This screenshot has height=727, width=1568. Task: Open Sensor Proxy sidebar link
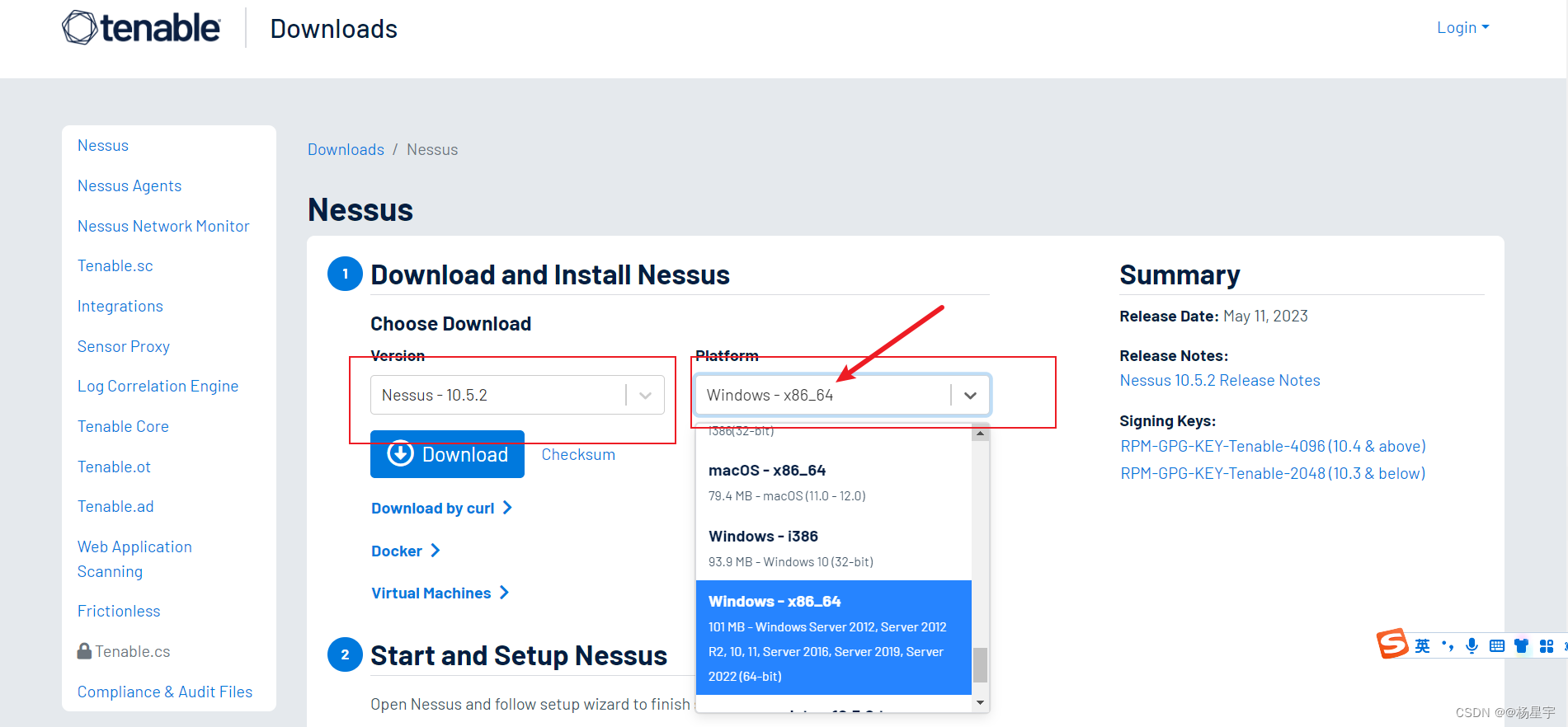[x=124, y=346]
